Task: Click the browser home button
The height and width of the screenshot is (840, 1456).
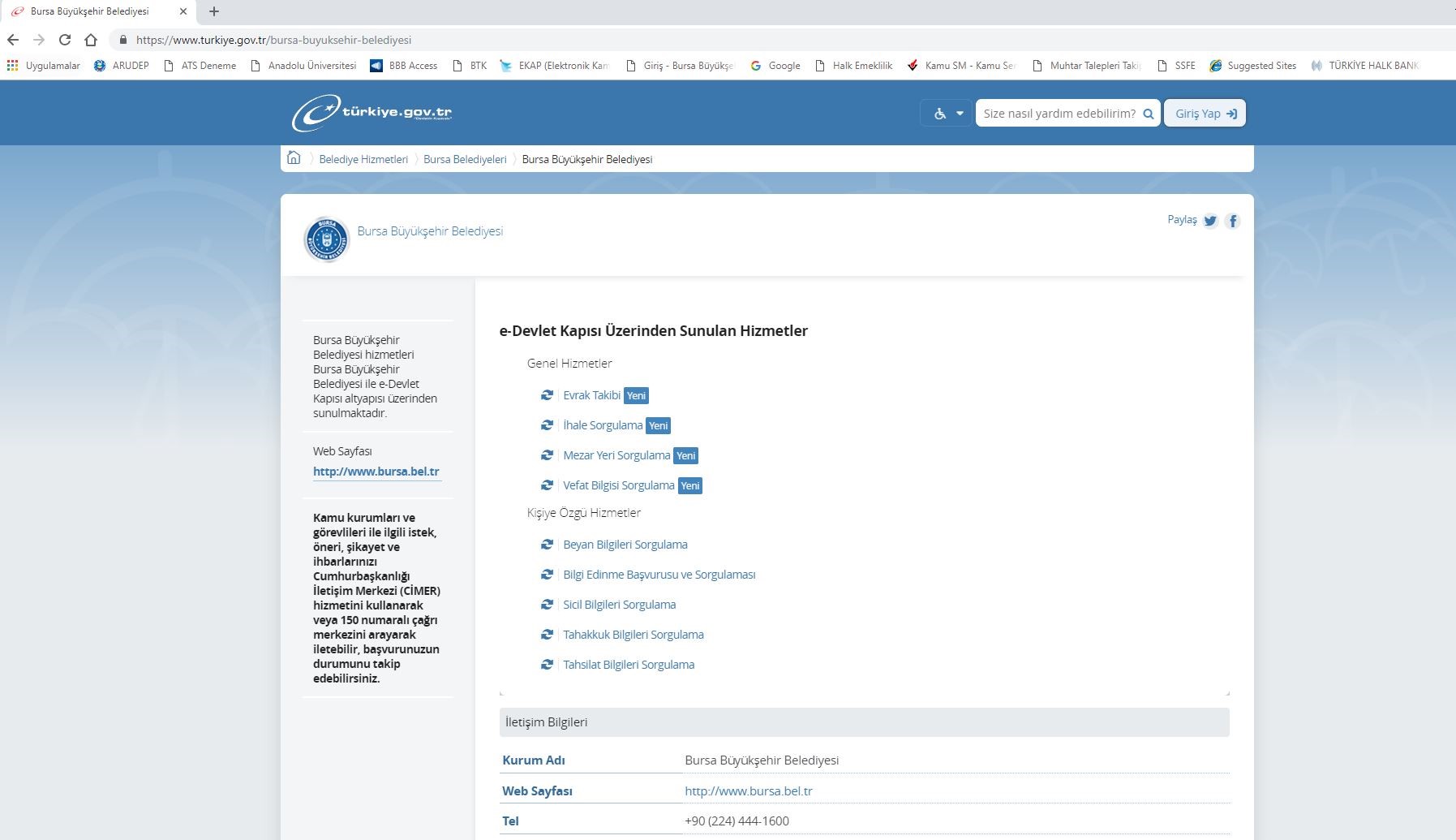Action: [x=91, y=40]
